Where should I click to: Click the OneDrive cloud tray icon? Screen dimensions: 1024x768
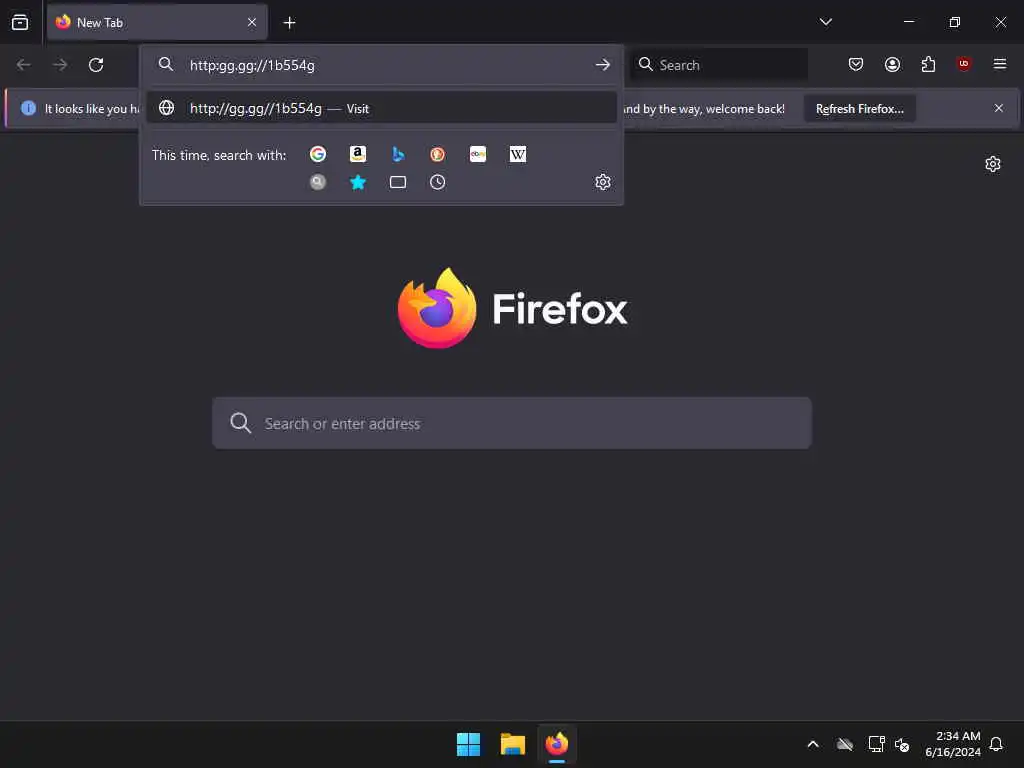pos(845,744)
